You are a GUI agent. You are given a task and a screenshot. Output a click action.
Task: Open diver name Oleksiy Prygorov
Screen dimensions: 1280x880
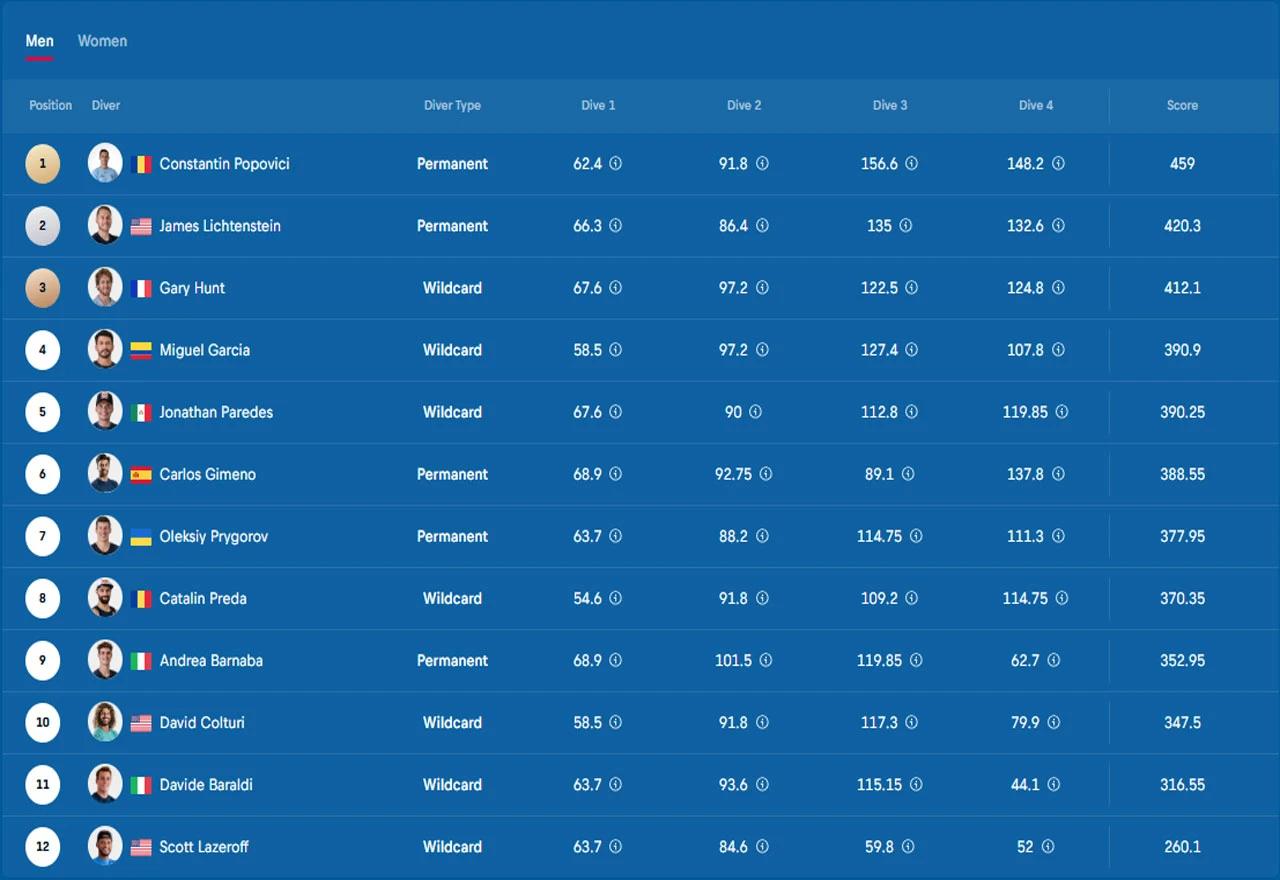tap(214, 536)
